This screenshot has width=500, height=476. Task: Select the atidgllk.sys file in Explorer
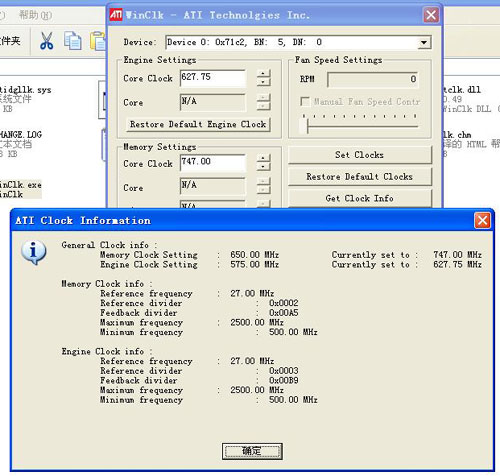25,99
